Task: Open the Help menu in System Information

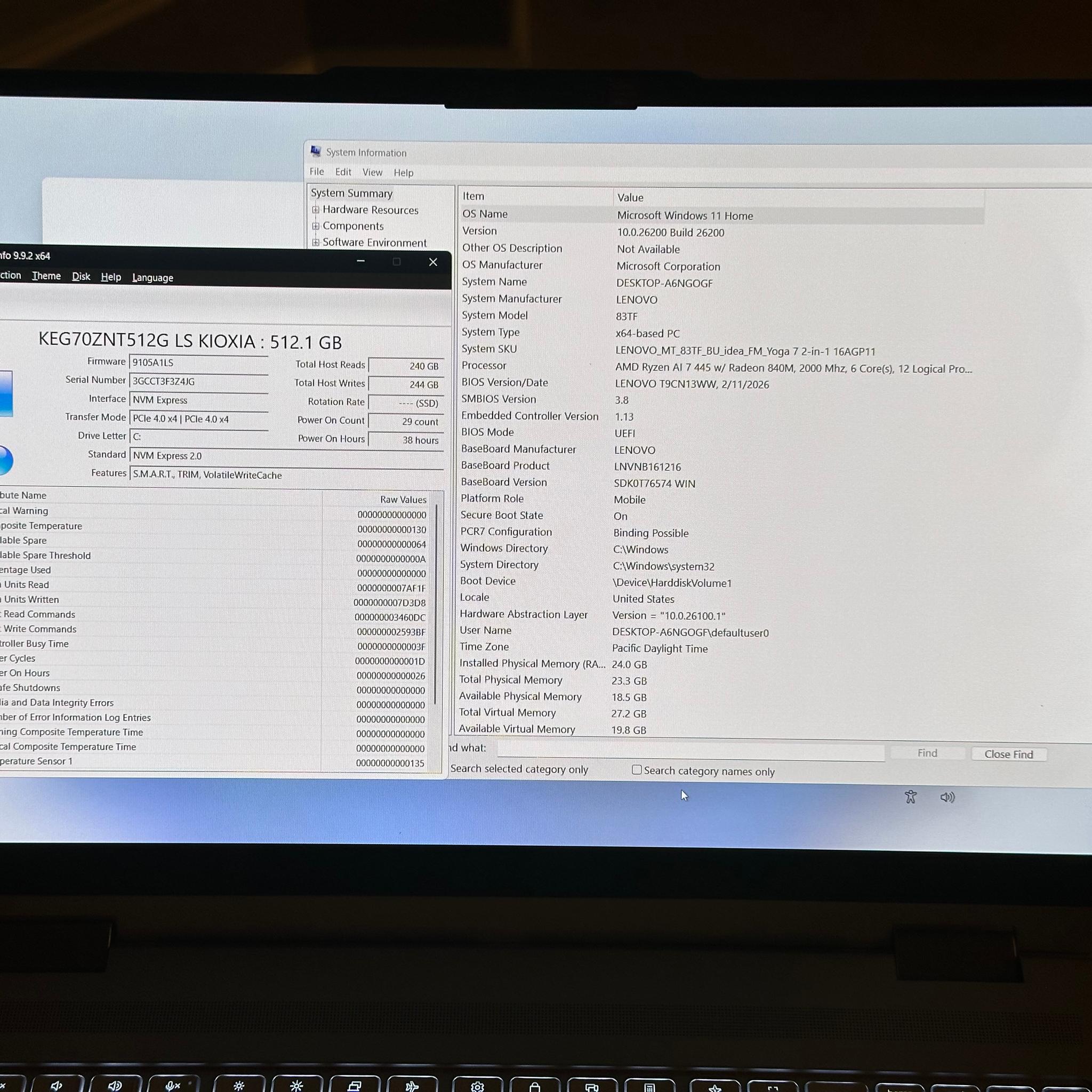Action: click(404, 173)
